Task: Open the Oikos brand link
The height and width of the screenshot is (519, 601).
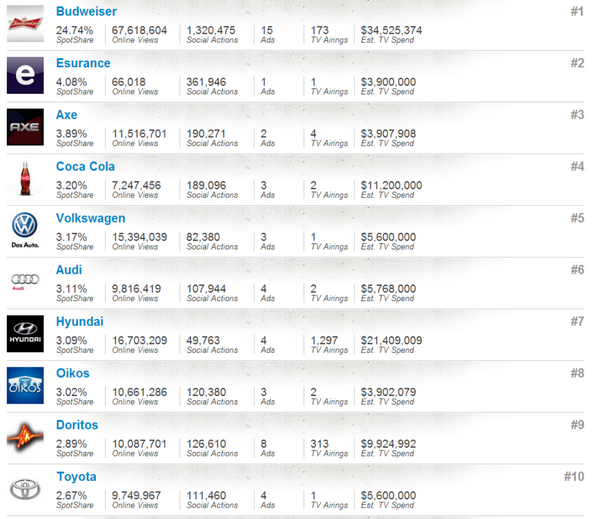Action: tap(73, 374)
